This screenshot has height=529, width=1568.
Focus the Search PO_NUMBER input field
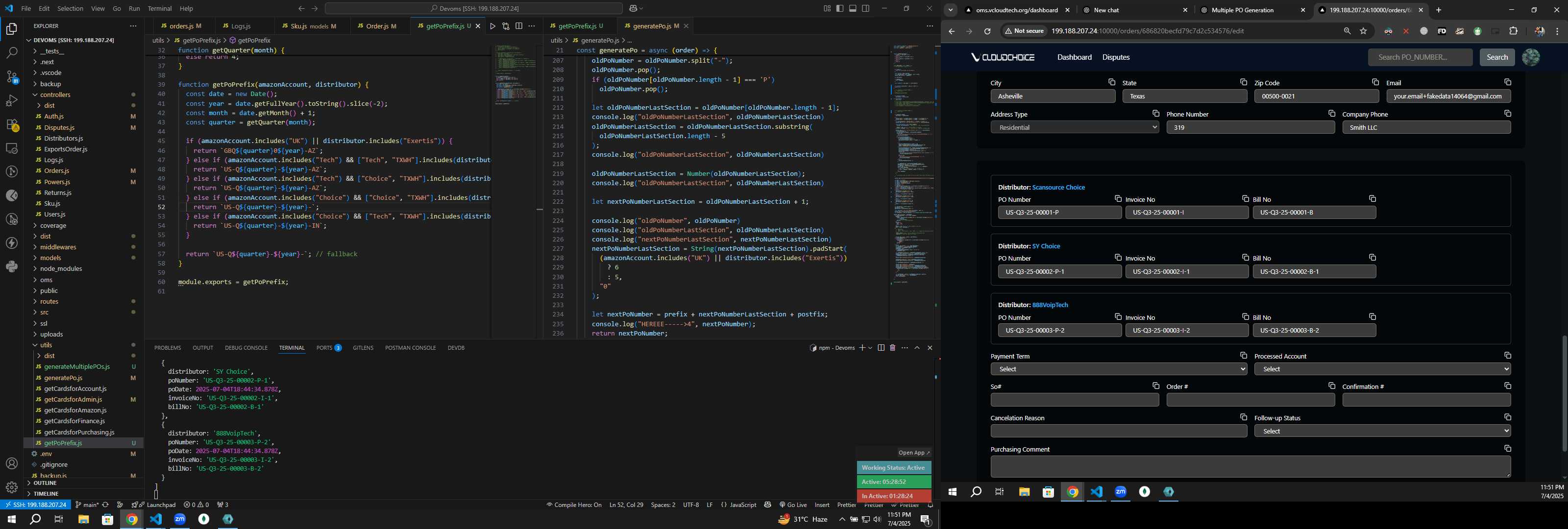coord(1420,57)
